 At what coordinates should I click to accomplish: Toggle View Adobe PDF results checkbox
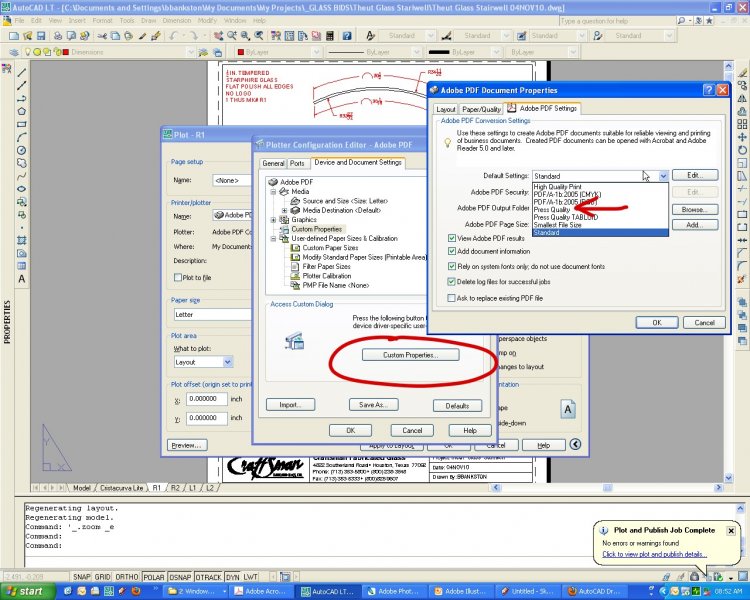(453, 239)
